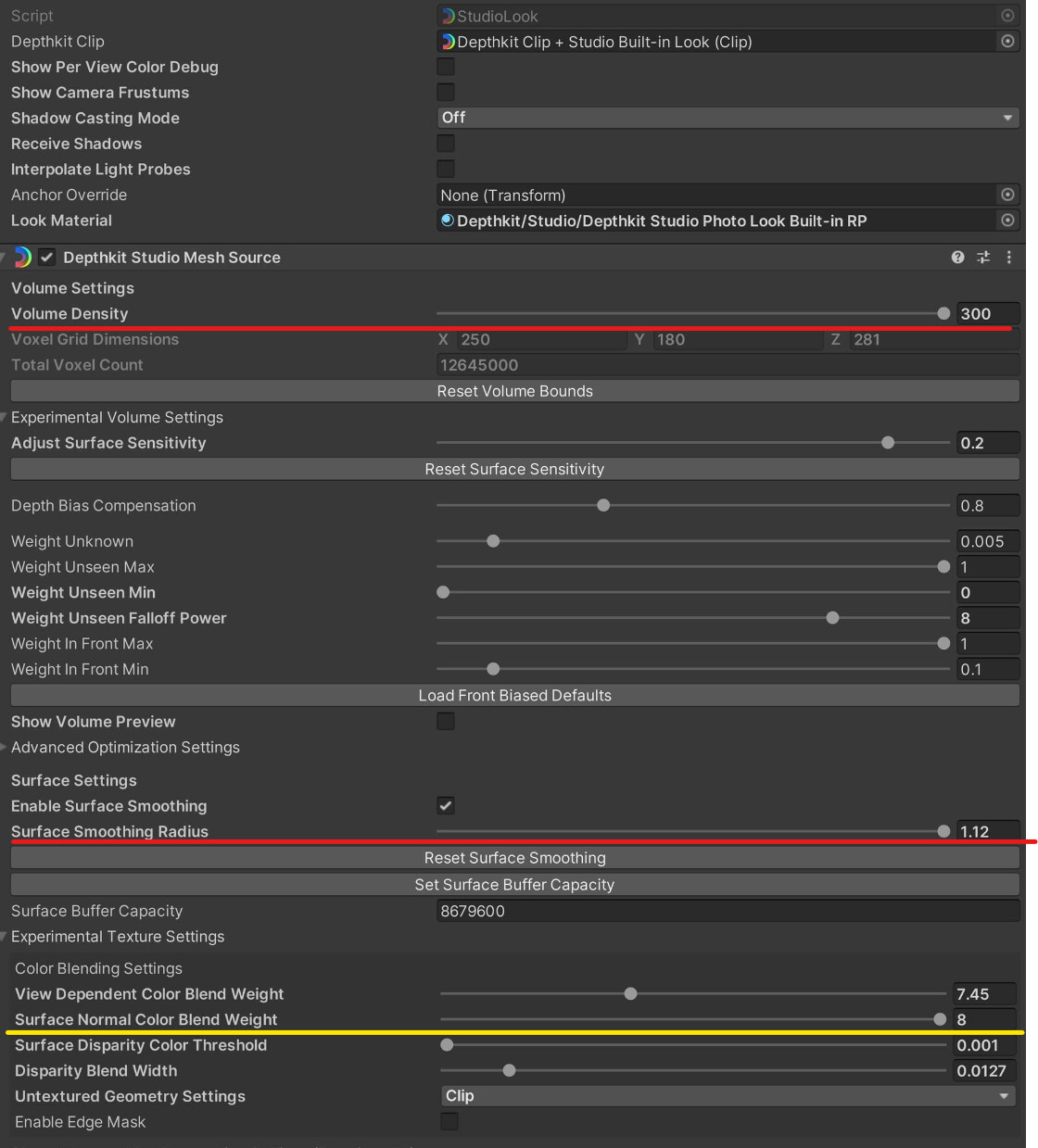Click the Volume Density value field

[987, 314]
